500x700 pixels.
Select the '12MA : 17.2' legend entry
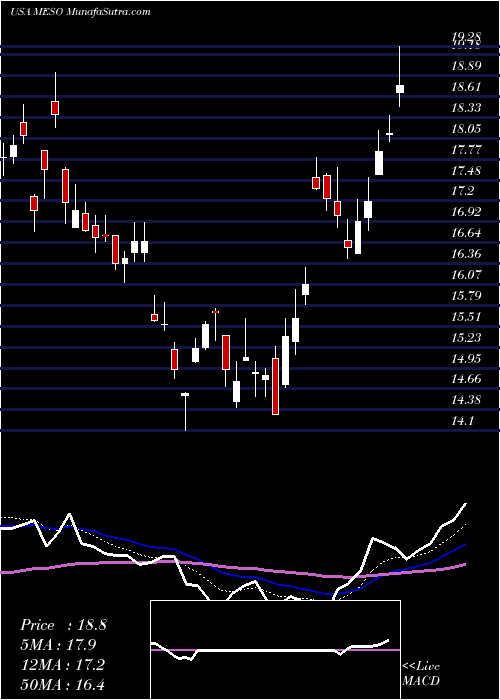coord(62,664)
